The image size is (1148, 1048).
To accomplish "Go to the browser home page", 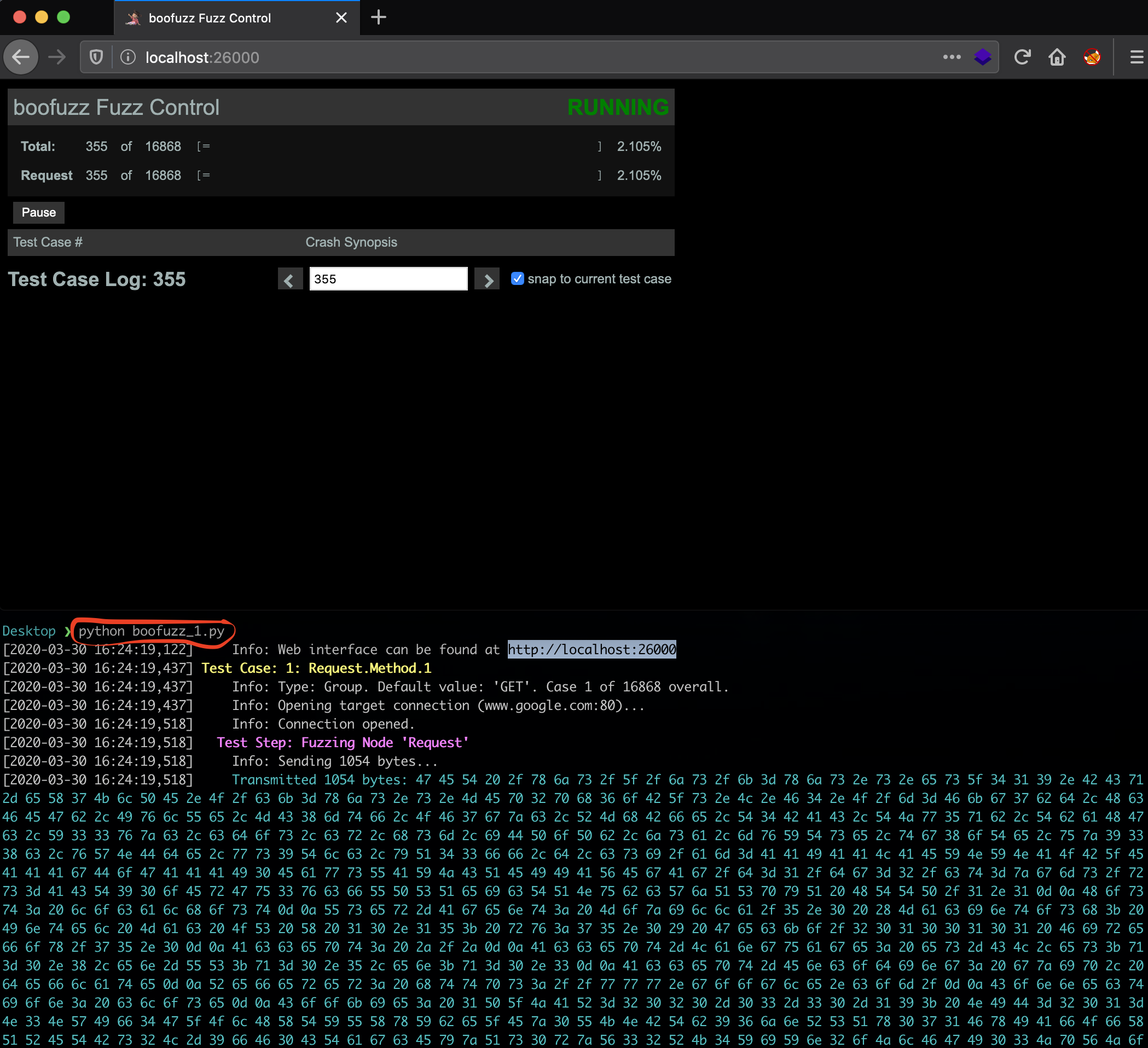I will 1057,57.
